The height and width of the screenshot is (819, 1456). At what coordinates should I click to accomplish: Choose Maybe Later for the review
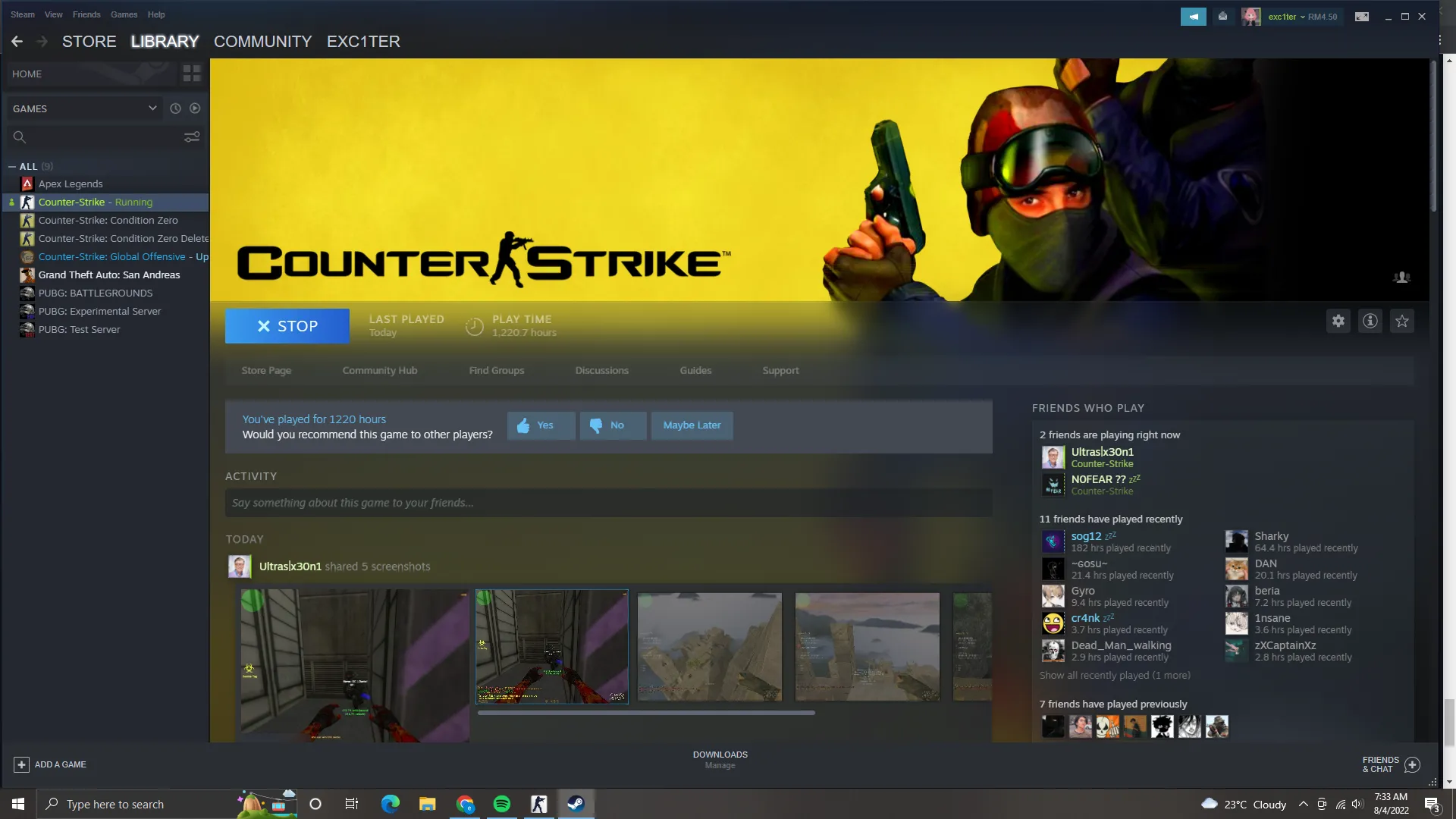692,425
